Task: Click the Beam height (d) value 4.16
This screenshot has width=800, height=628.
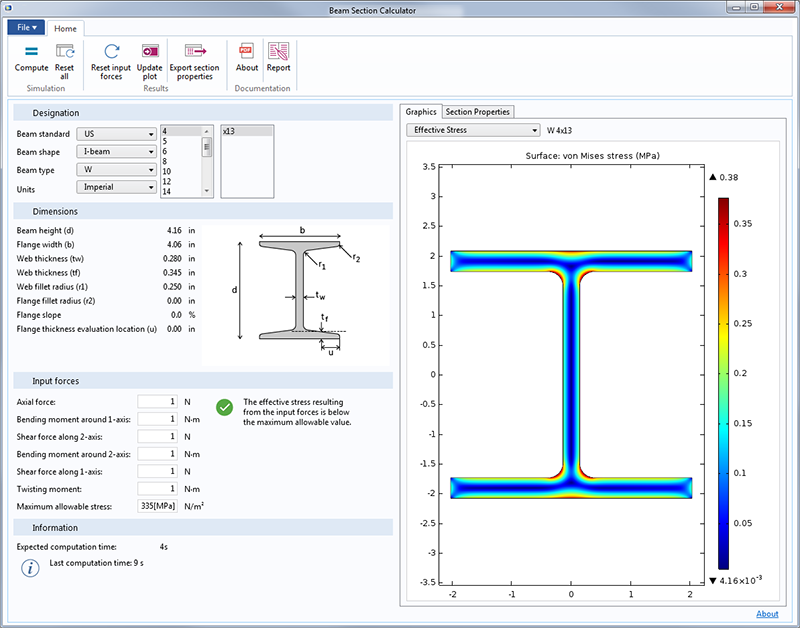Action: click(174, 231)
